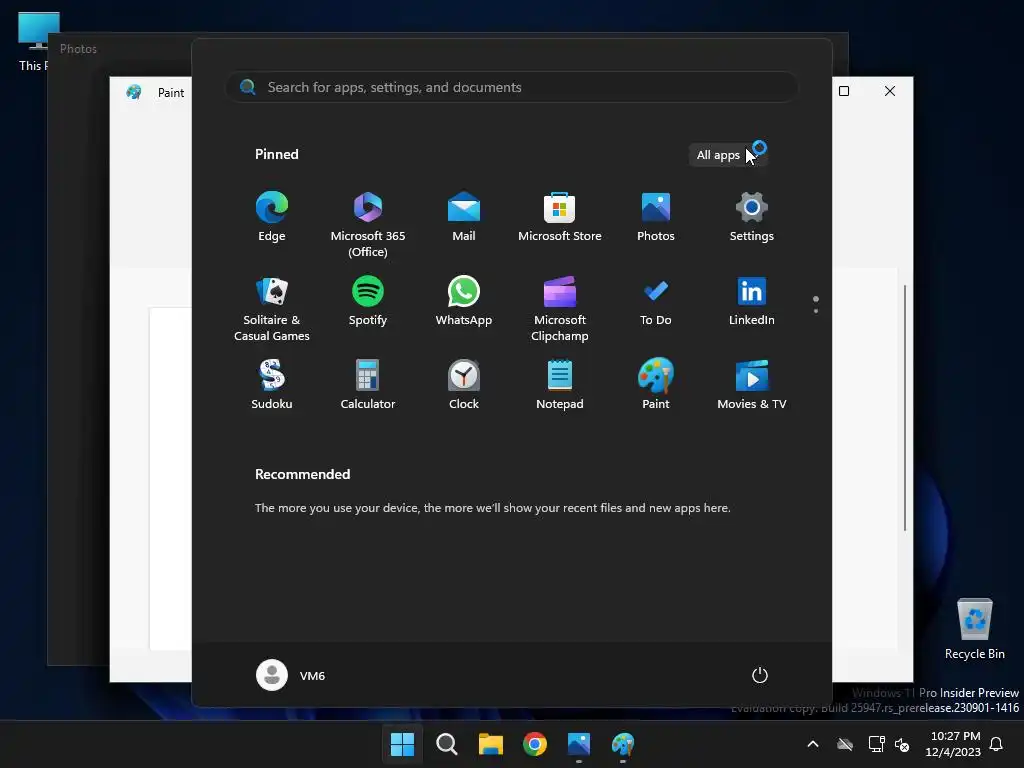Screen dimensions: 1024x768
Task: Close the Paint window
Action: (x=889, y=91)
